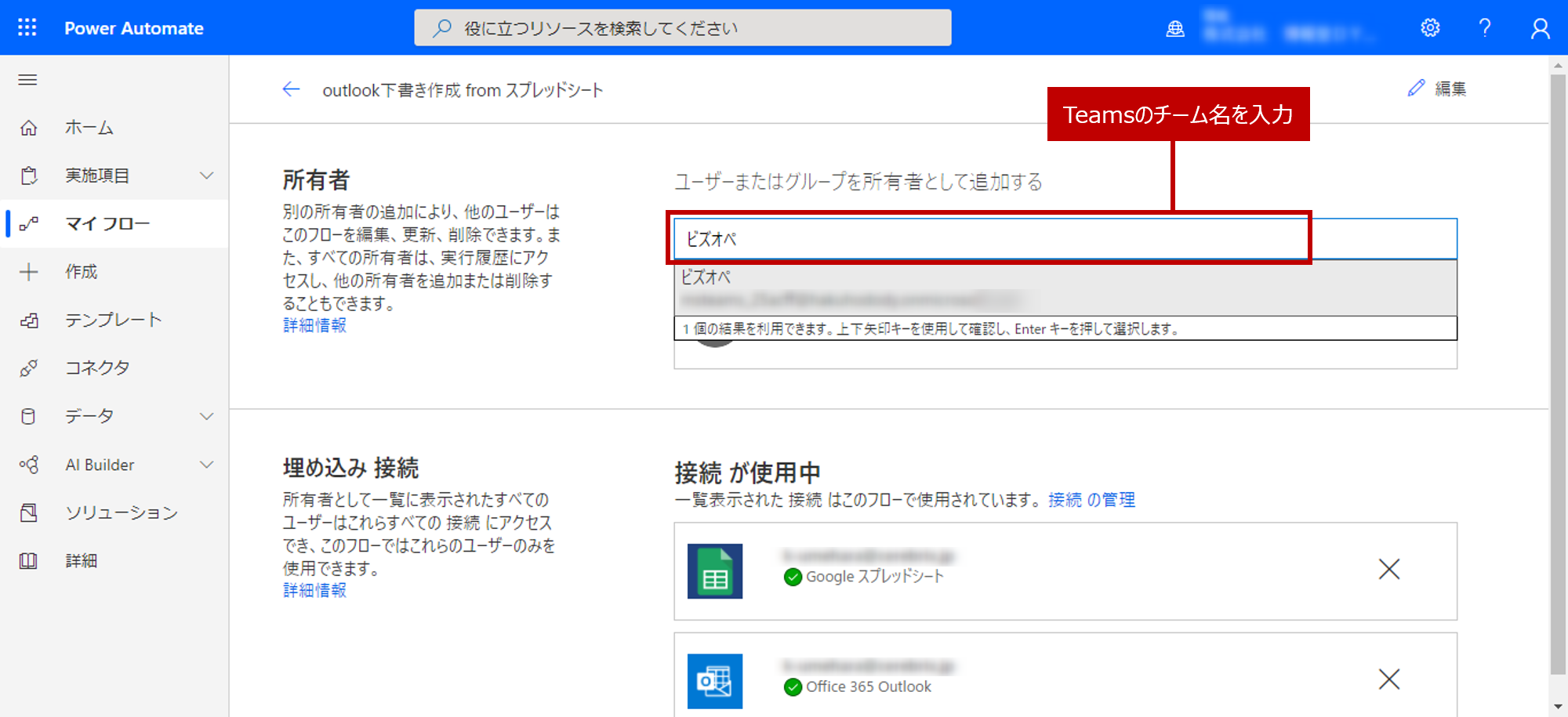The height and width of the screenshot is (717, 1568).
Task: Click the Office 365 Outlook connector icon
Action: point(715,681)
